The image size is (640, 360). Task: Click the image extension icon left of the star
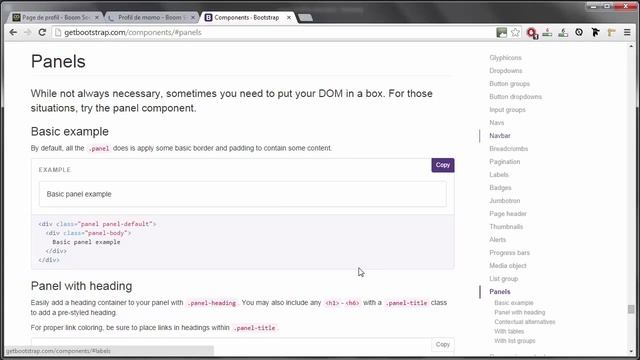501,33
